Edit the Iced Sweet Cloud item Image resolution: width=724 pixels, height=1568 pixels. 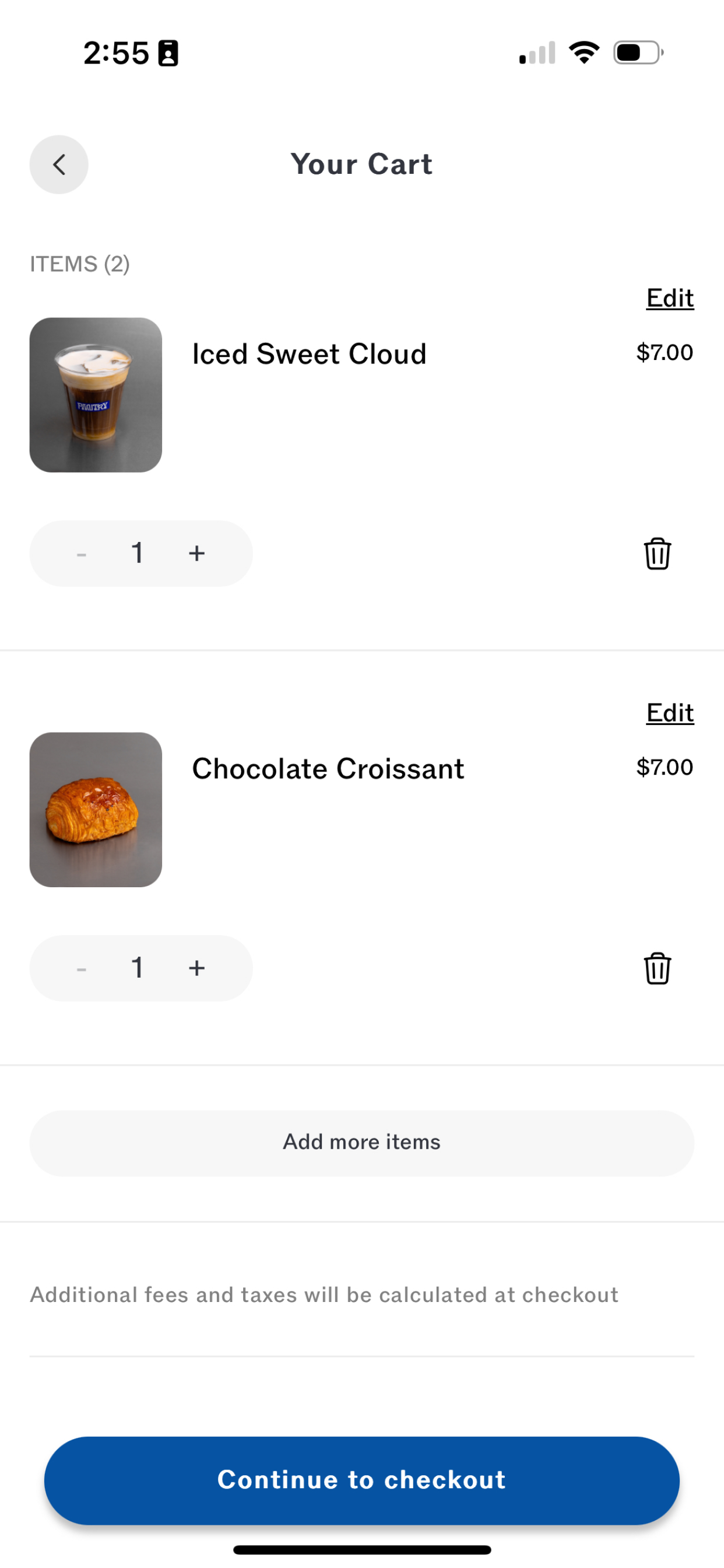click(x=670, y=298)
